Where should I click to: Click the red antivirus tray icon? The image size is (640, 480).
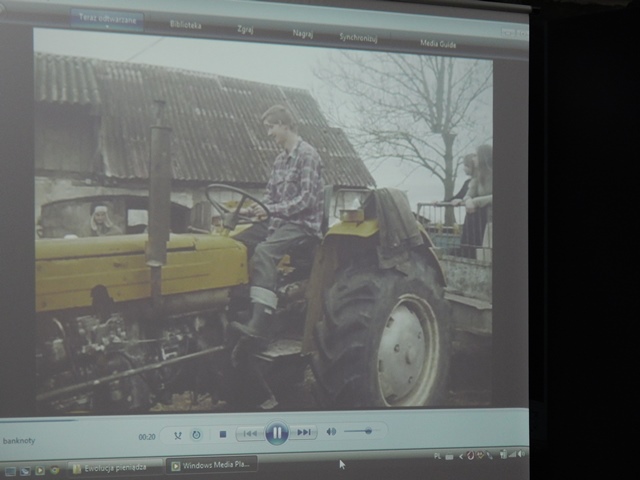(x=470, y=456)
